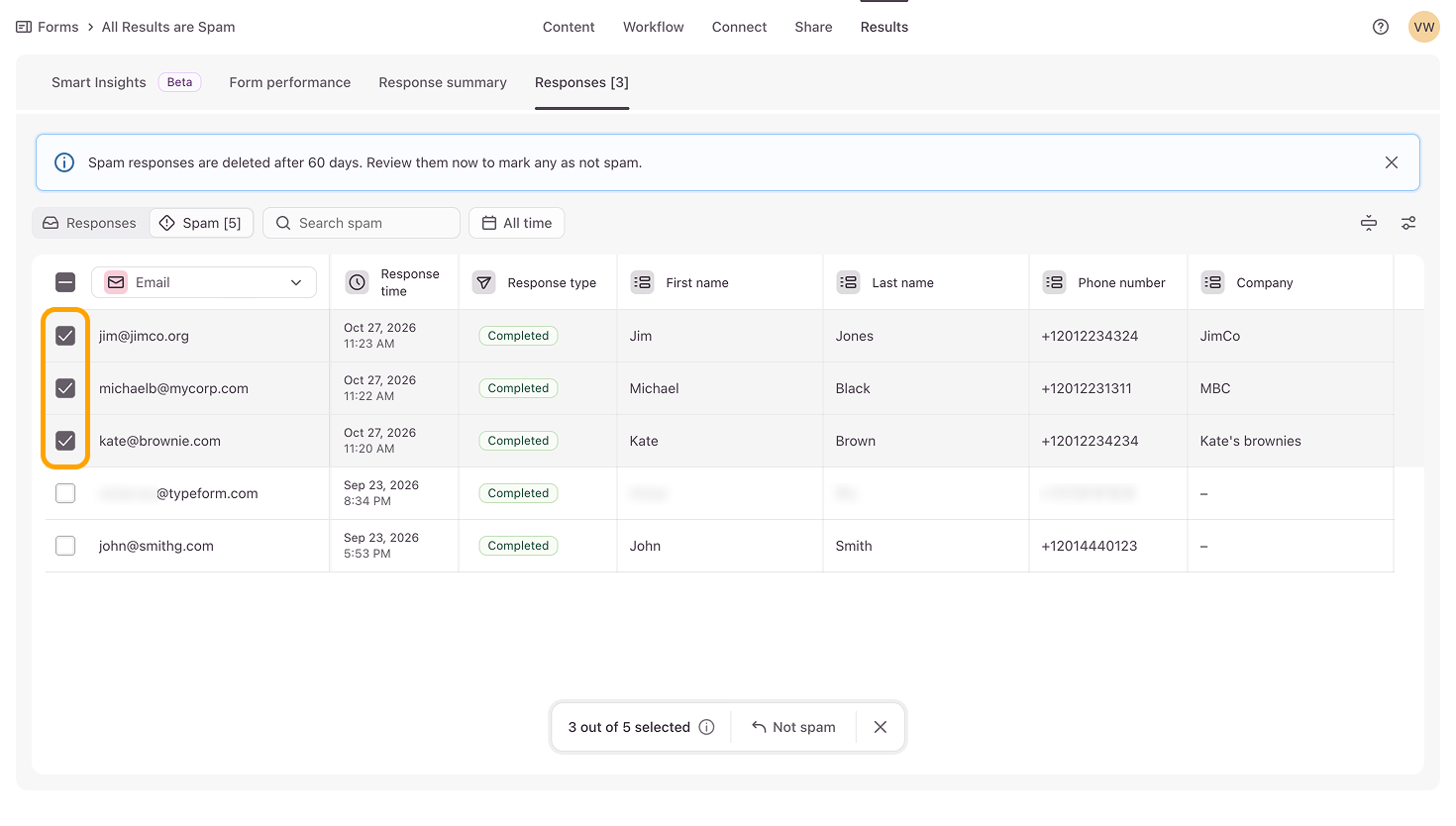Screen dimensions: 1456x826
Task: Select the Responses [3] tab
Action: click(x=581, y=82)
